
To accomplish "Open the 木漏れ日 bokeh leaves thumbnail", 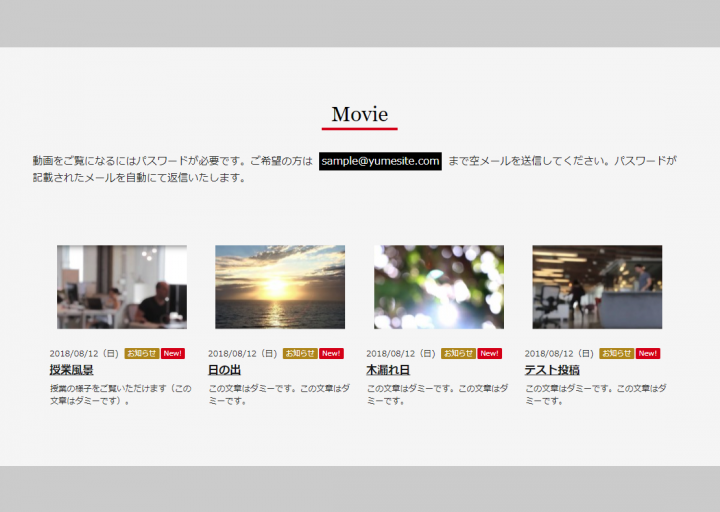I will pyautogui.click(x=439, y=287).
